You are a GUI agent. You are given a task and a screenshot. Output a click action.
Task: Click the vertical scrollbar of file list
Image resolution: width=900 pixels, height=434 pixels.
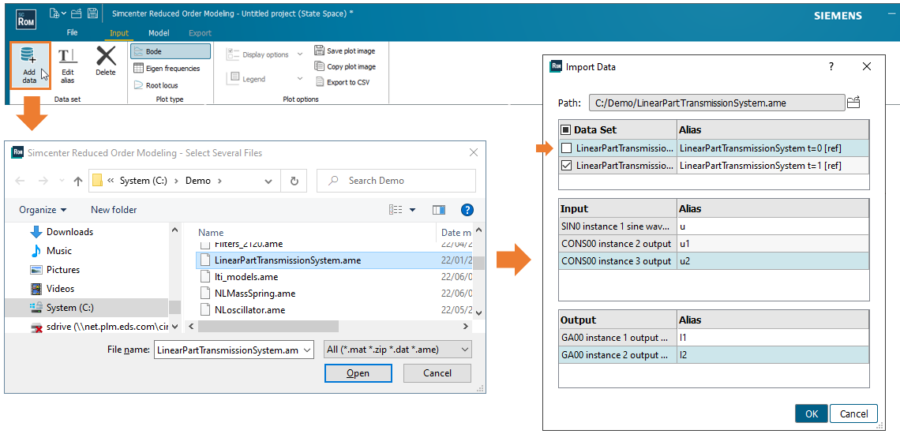pos(477,263)
